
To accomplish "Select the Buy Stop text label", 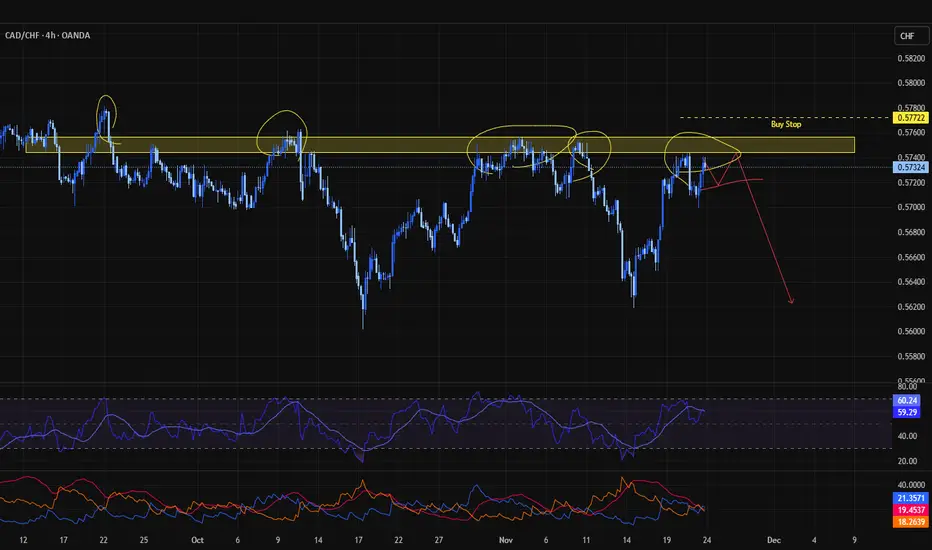I will (785, 125).
